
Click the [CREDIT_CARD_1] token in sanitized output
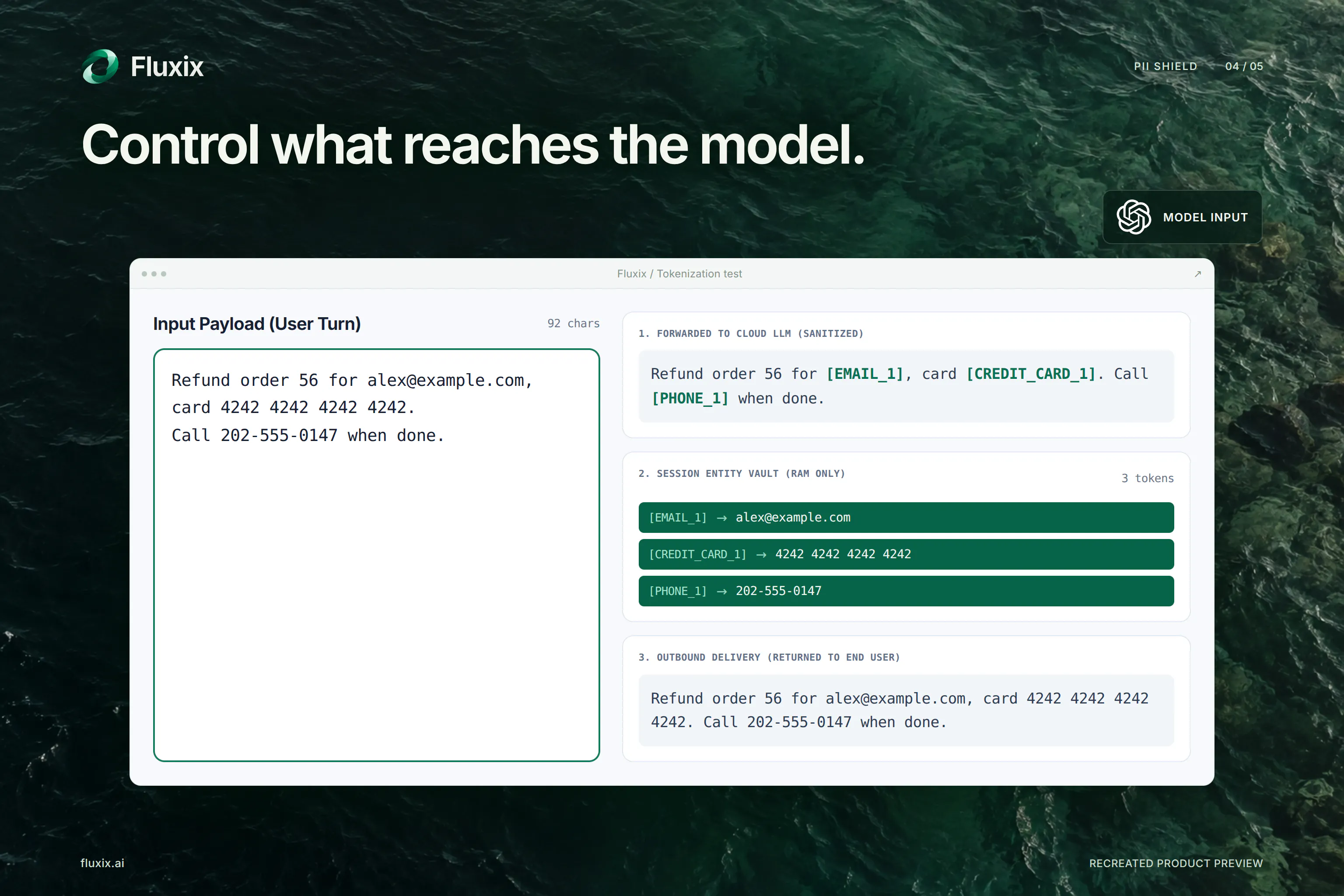(x=1030, y=374)
